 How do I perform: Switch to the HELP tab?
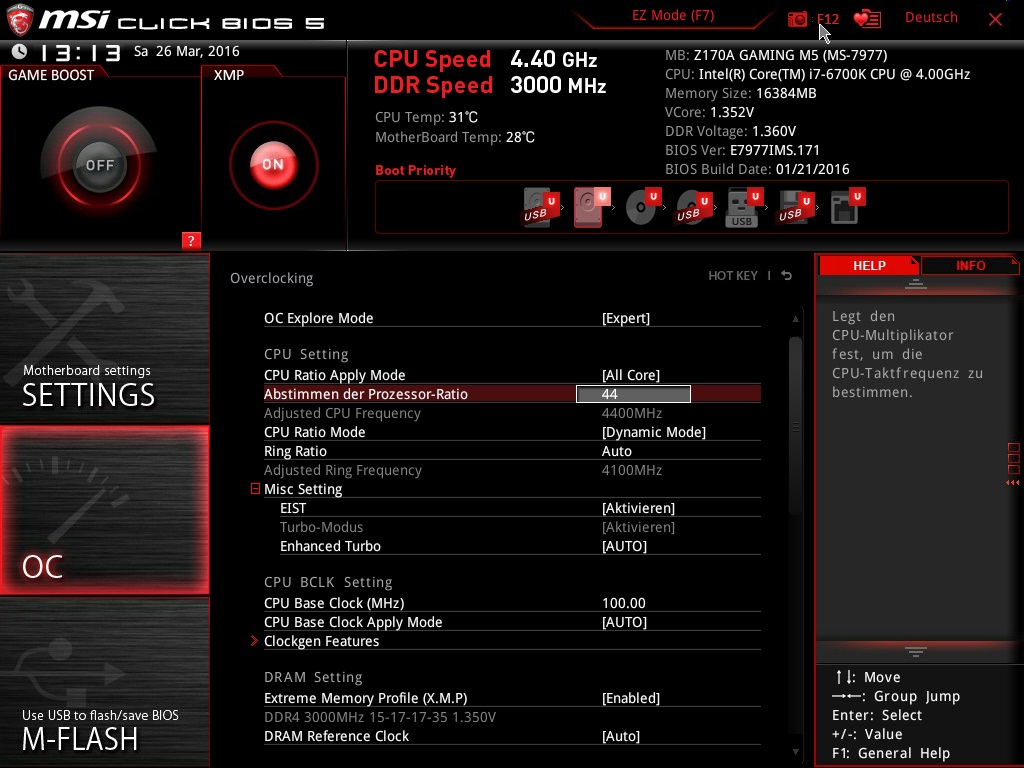point(869,266)
